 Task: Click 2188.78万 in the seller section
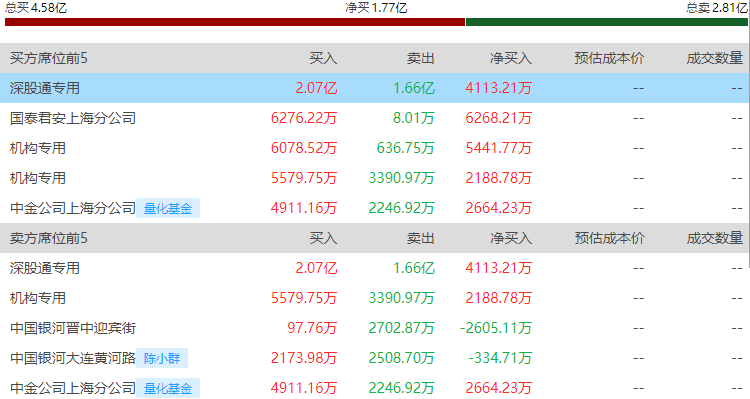(498, 298)
